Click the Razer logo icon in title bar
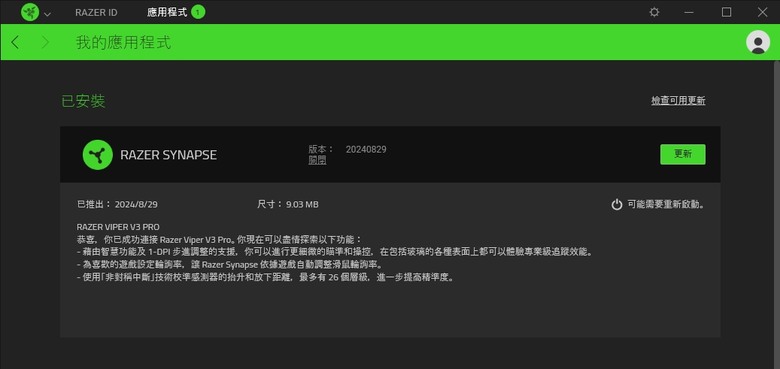Image resolution: width=780 pixels, height=369 pixels. click(30, 12)
